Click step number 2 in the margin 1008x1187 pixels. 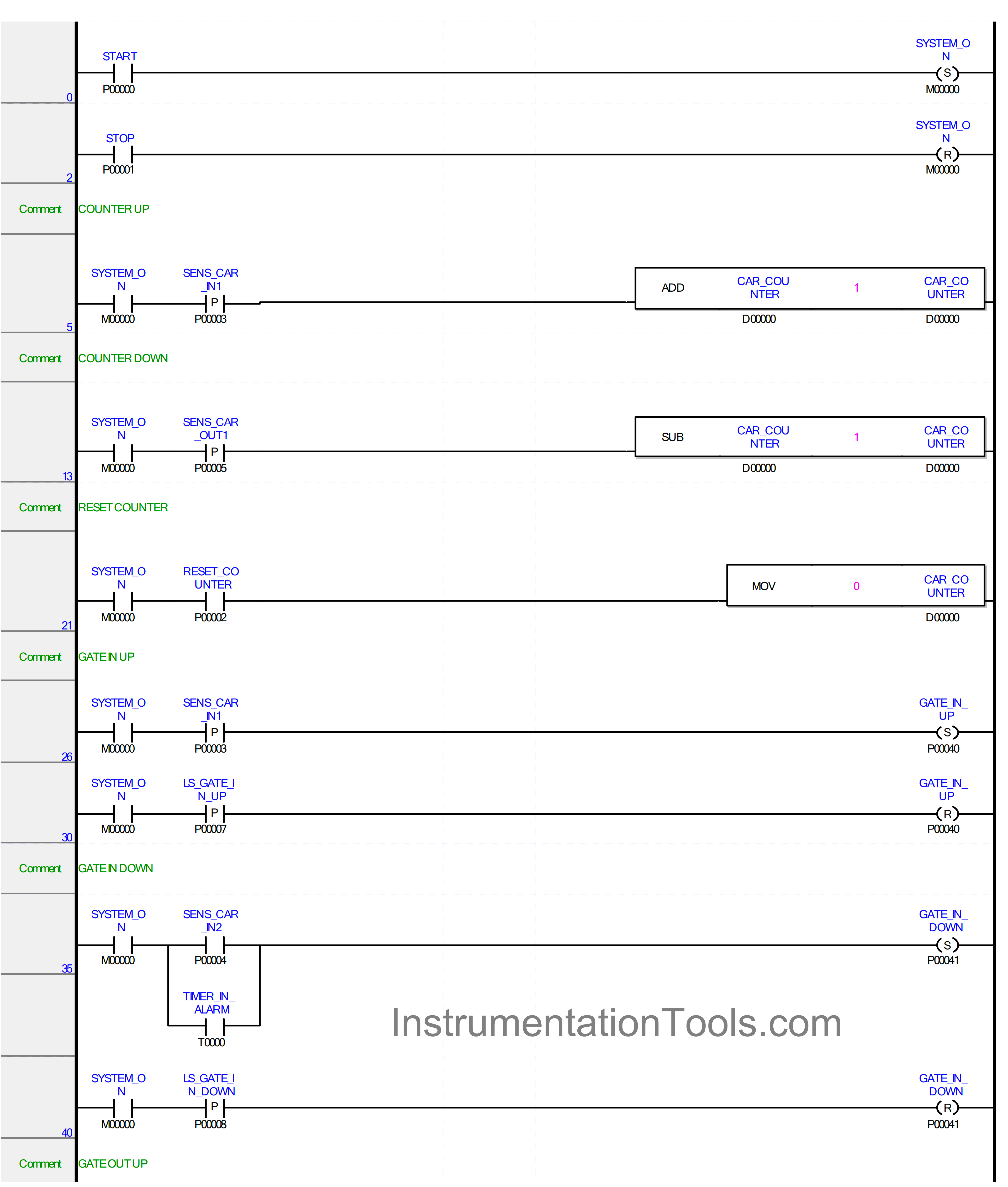coord(69,178)
